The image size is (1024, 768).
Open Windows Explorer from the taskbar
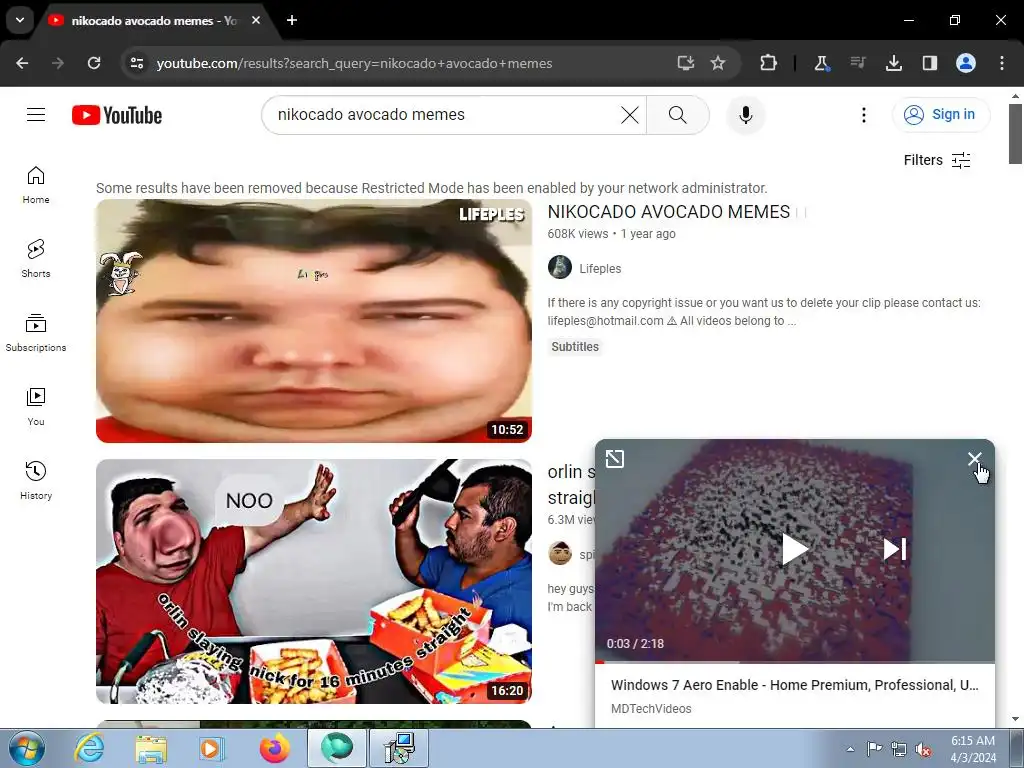[x=151, y=748]
